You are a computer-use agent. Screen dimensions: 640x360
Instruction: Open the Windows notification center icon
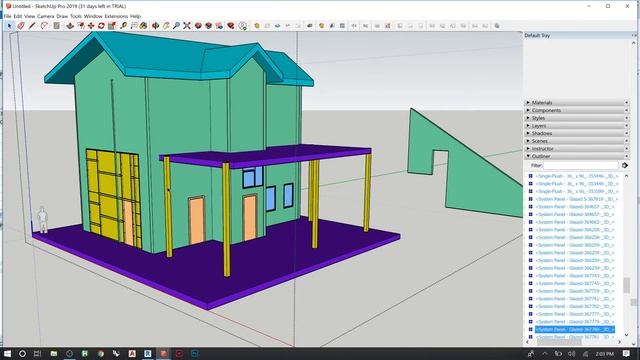(627, 353)
